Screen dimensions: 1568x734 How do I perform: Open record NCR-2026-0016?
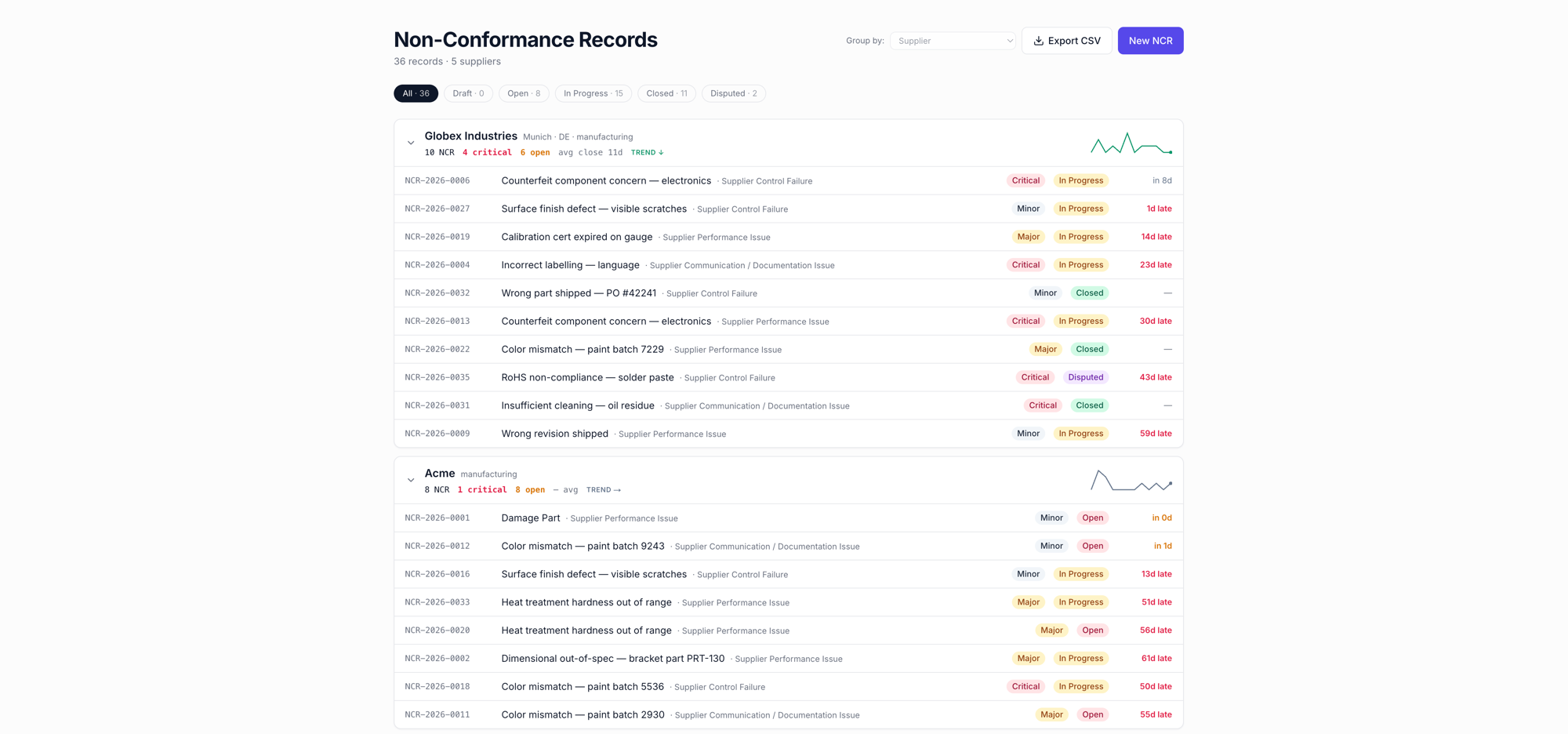pos(788,574)
